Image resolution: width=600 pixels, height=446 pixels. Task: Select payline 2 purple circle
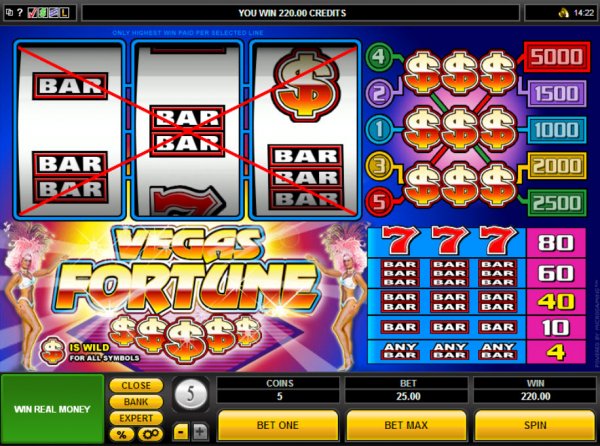click(x=378, y=93)
